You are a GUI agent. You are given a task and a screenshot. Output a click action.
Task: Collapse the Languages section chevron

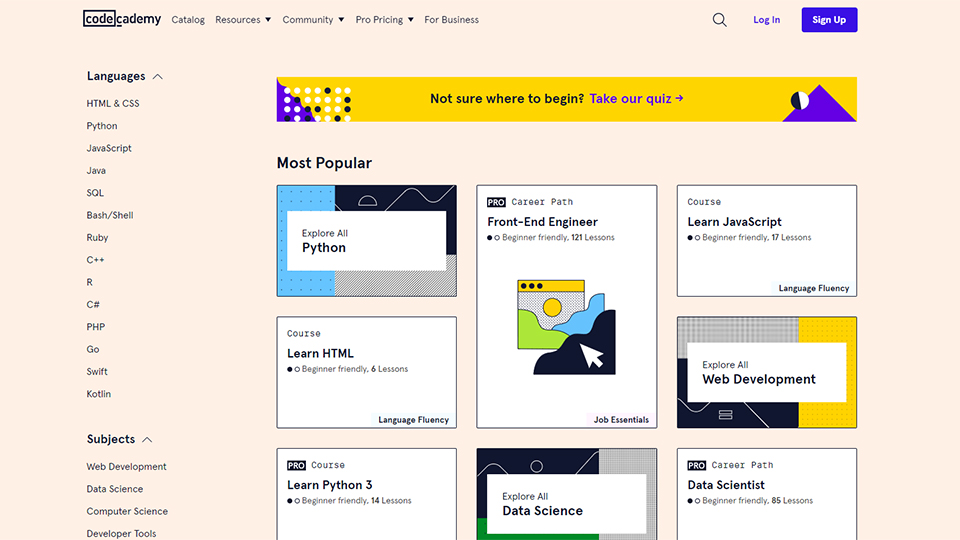coord(157,77)
